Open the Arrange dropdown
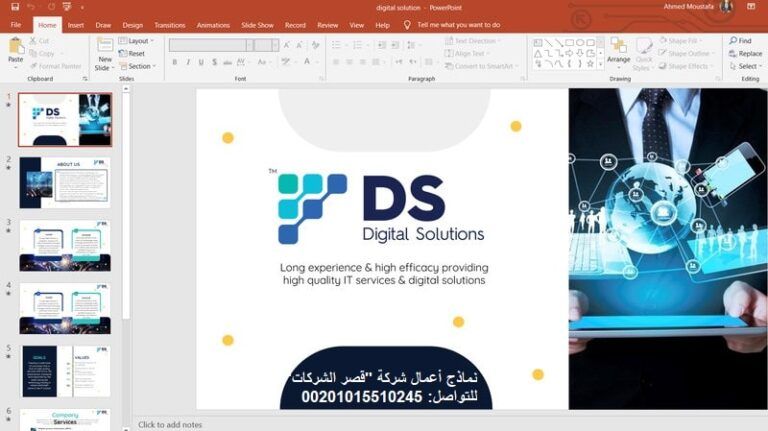 tap(619, 51)
